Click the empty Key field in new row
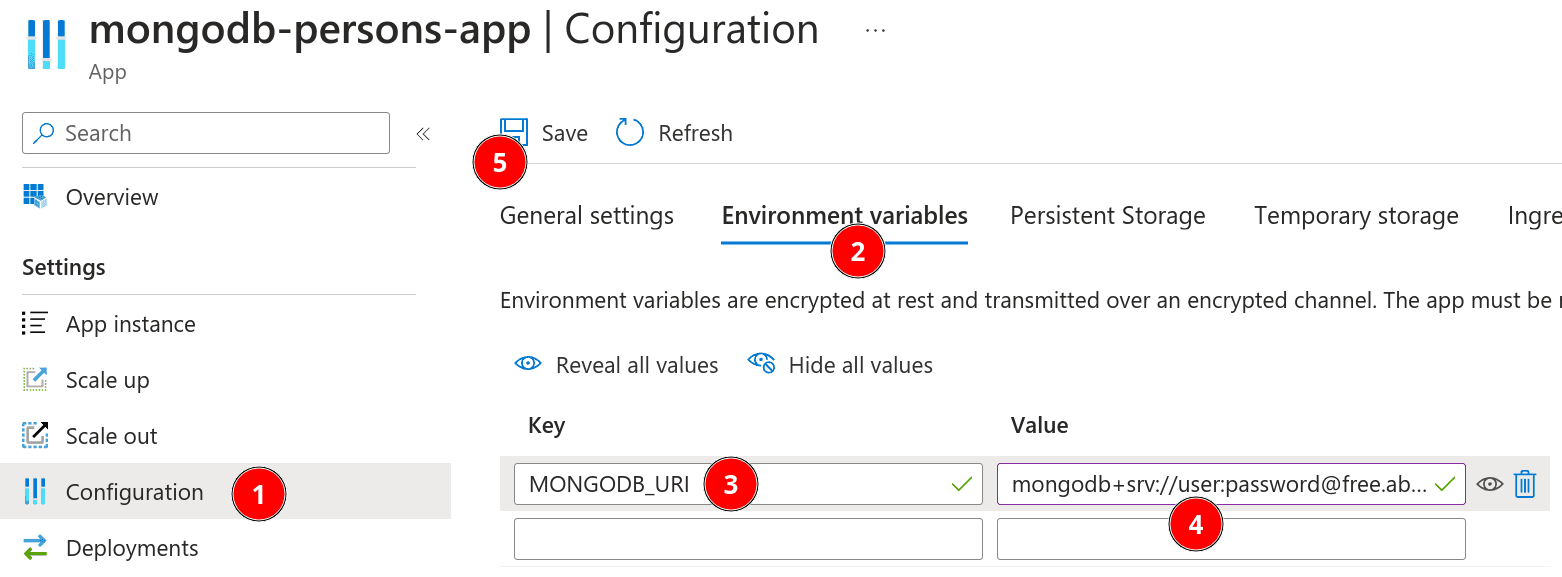 click(748, 539)
